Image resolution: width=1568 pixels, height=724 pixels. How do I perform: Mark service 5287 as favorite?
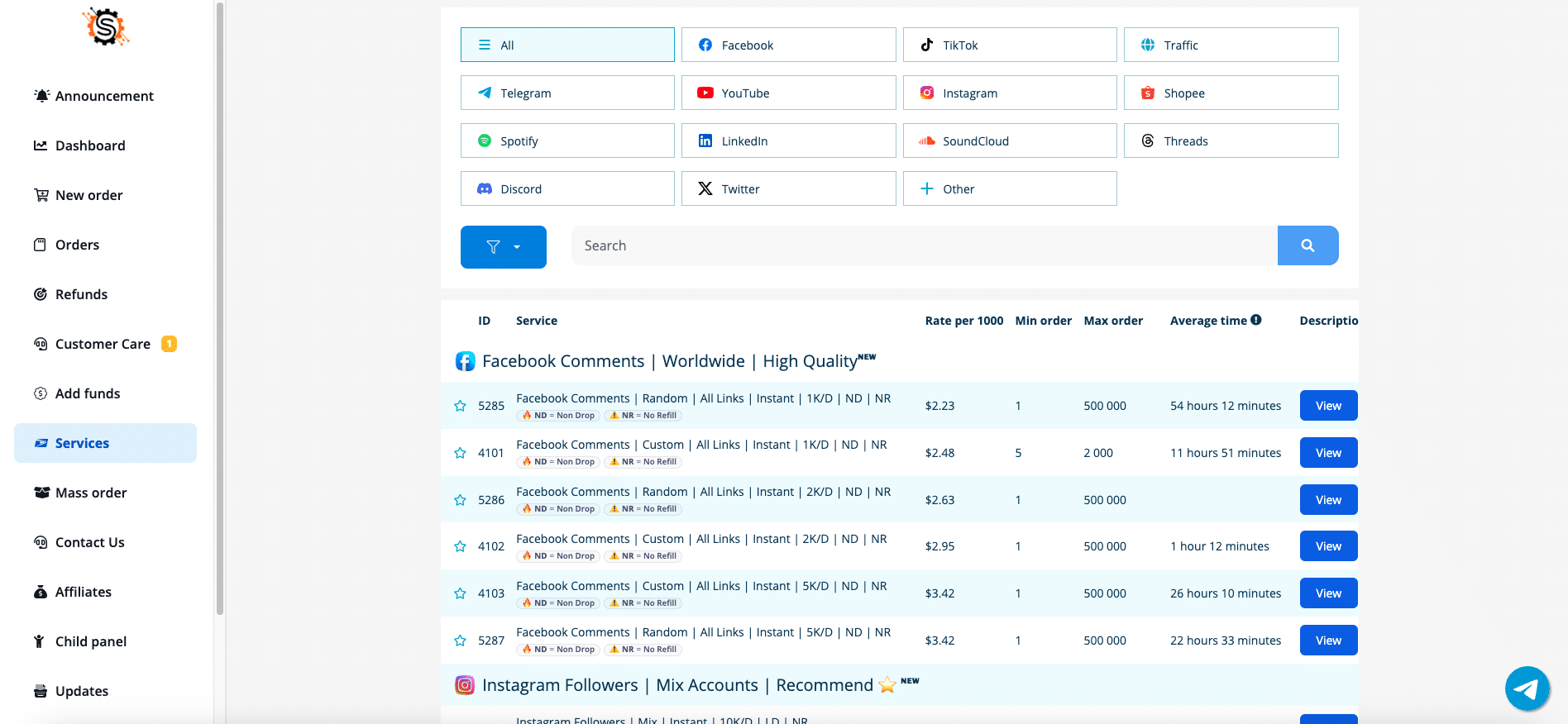[x=460, y=641]
